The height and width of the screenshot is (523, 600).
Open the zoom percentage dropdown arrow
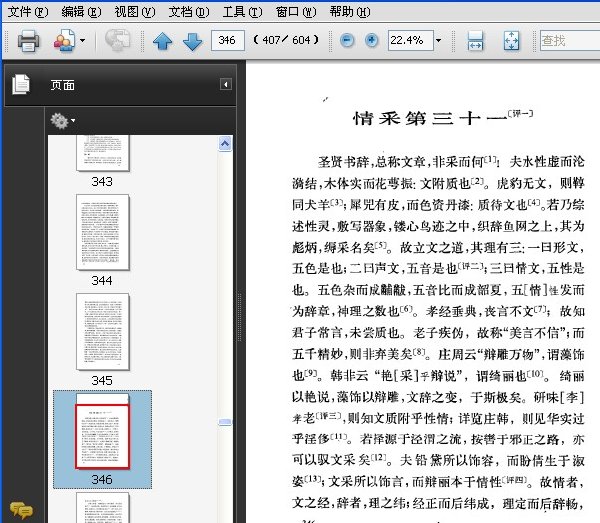(439, 40)
